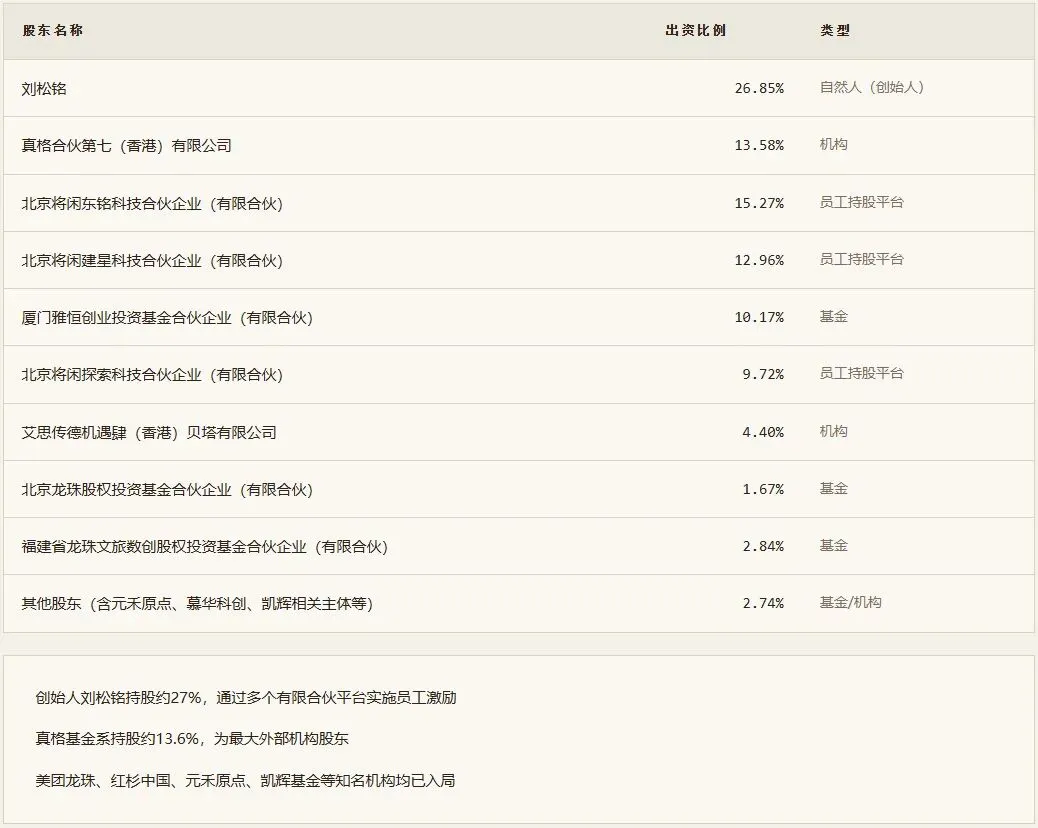Click the 出资比例 column header
Screen dimensions: 1038x828
pyautogui.click(x=696, y=30)
